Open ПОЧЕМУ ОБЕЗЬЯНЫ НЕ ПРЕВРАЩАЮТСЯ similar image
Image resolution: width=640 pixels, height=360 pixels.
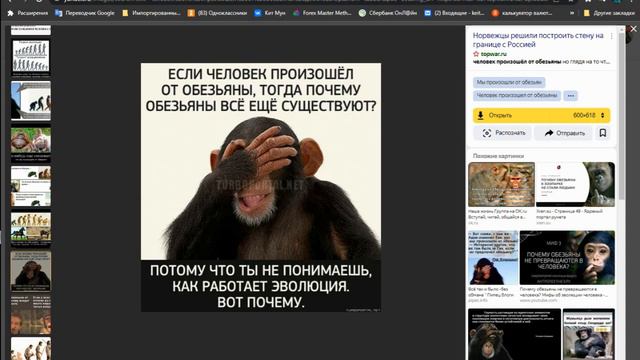(567, 258)
